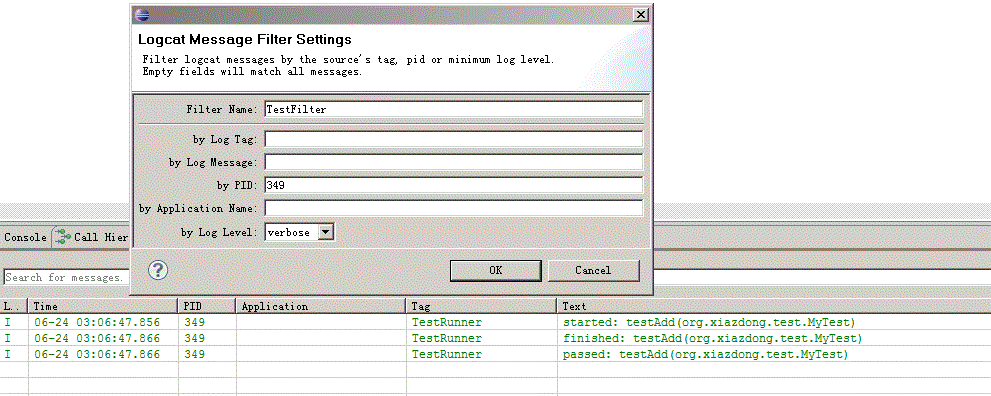Cancel the filter settings dialog
The height and width of the screenshot is (396, 991).
[593, 270]
